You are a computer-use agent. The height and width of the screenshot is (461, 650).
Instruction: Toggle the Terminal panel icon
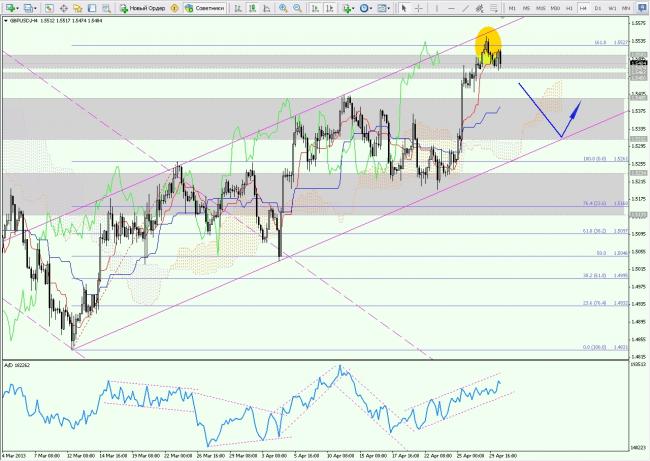[x=92, y=8]
